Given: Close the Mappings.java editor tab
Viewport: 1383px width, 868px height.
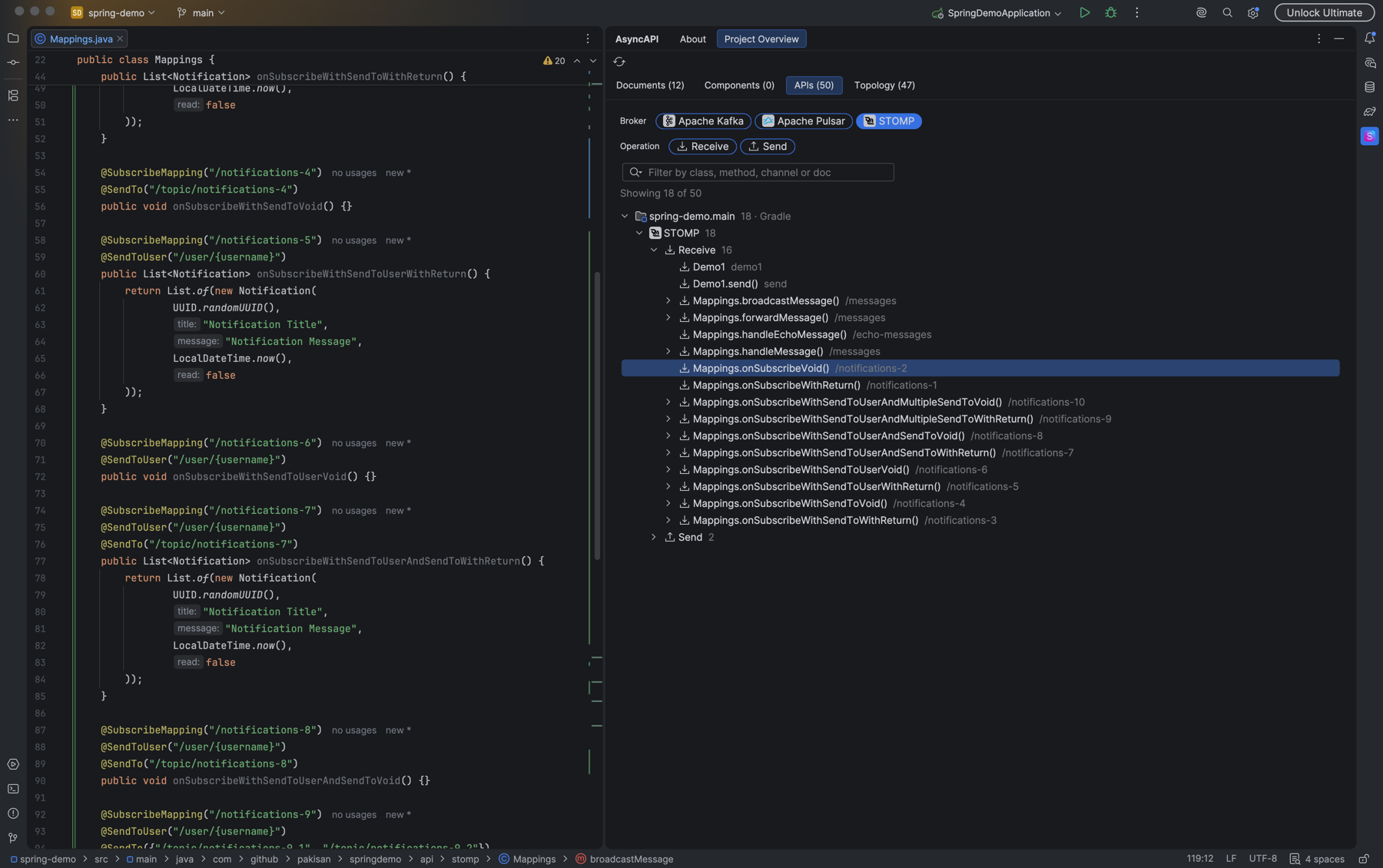Looking at the screenshot, I should coord(120,39).
